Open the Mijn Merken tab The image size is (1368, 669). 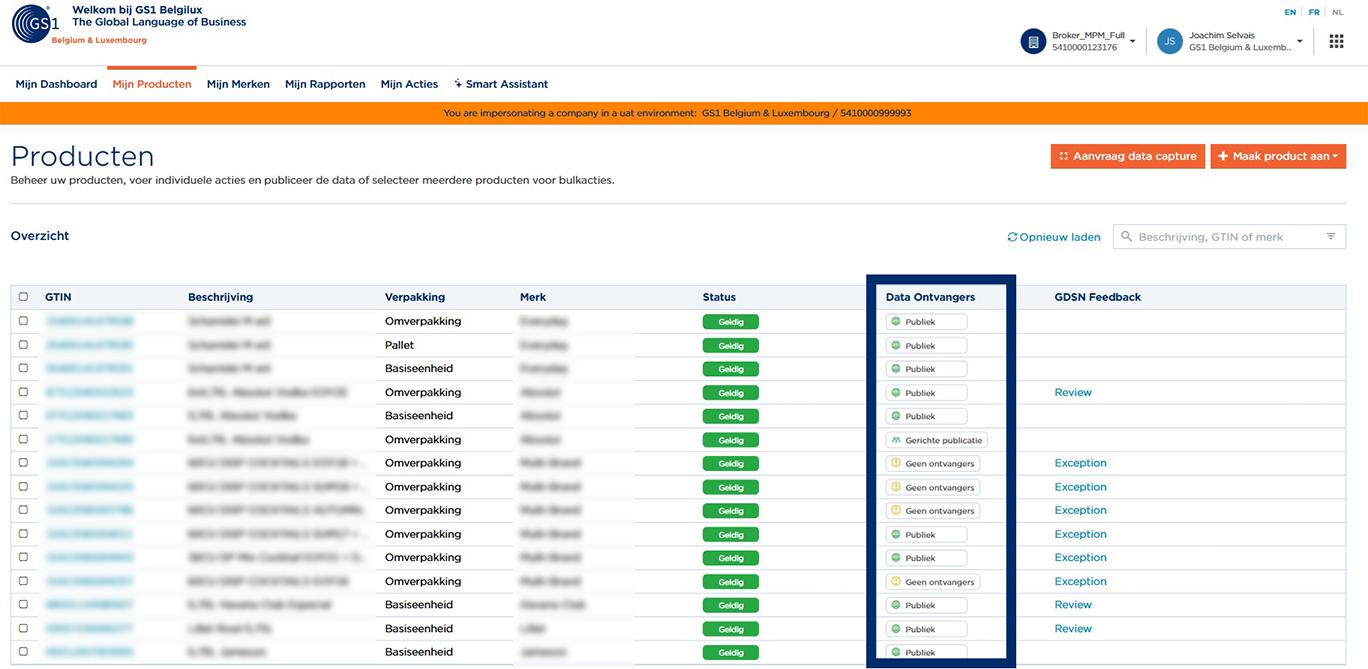[x=238, y=84]
